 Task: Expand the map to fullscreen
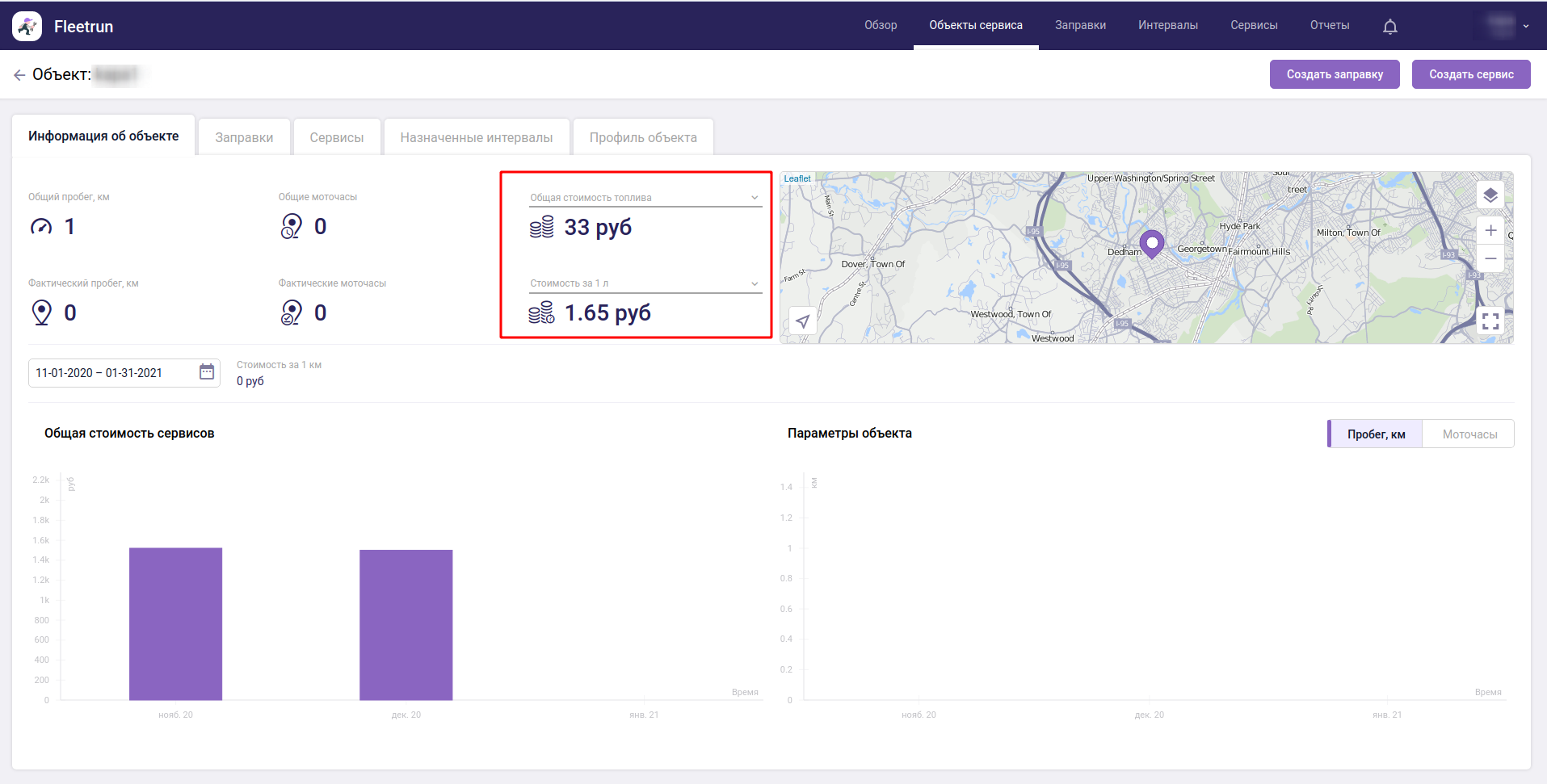pos(1490,321)
